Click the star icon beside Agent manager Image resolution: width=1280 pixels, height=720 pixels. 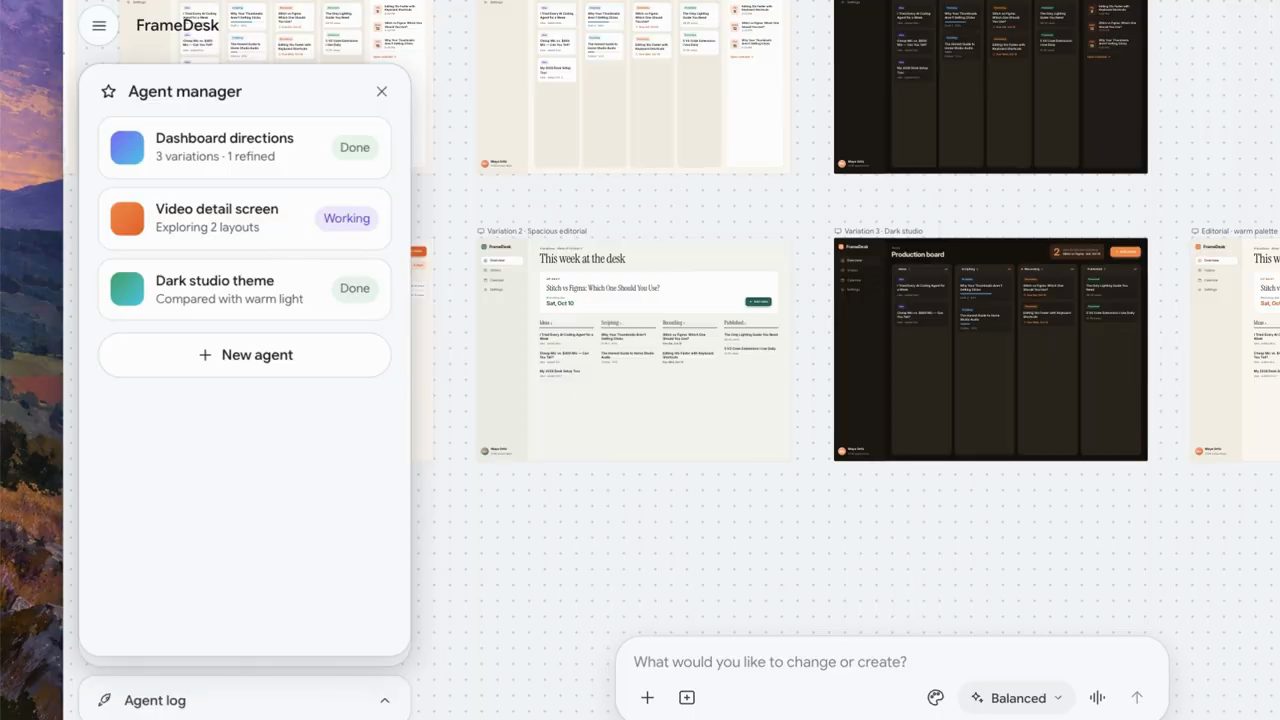pos(108,91)
